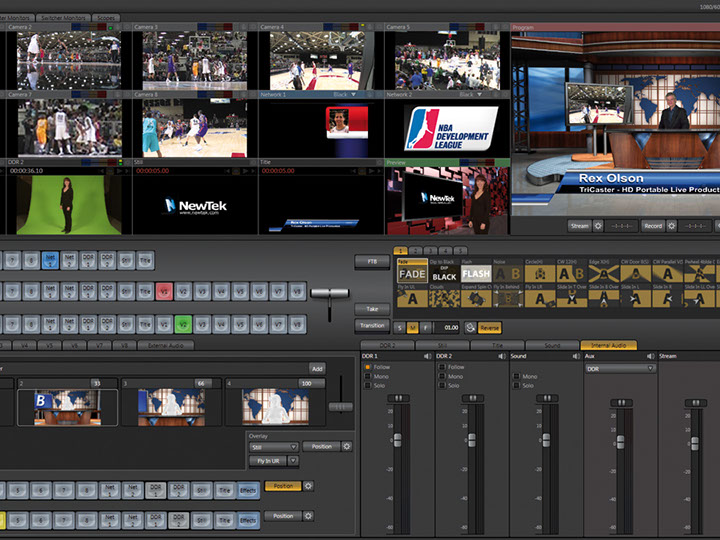Click the DDR 1 volume fader
This screenshot has width=720, height=540.
397,439
